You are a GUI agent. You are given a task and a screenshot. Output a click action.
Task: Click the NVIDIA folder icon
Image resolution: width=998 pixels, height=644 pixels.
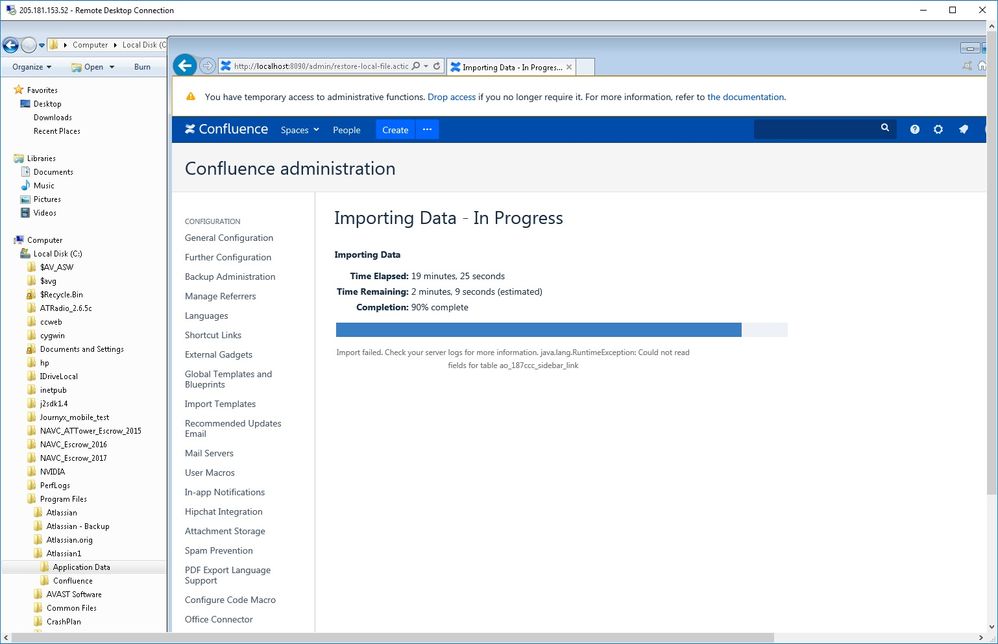(31, 472)
